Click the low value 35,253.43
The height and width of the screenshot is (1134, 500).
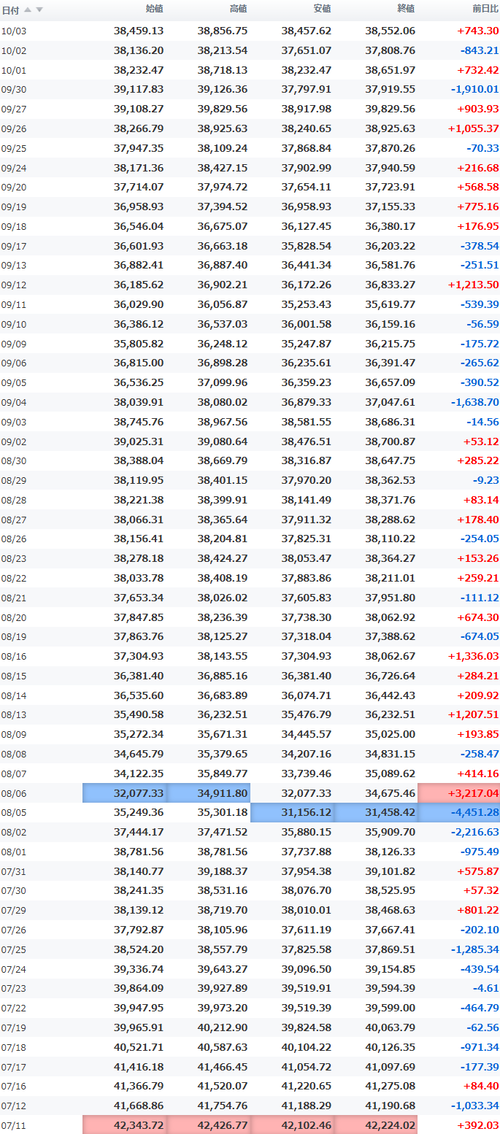click(x=307, y=304)
